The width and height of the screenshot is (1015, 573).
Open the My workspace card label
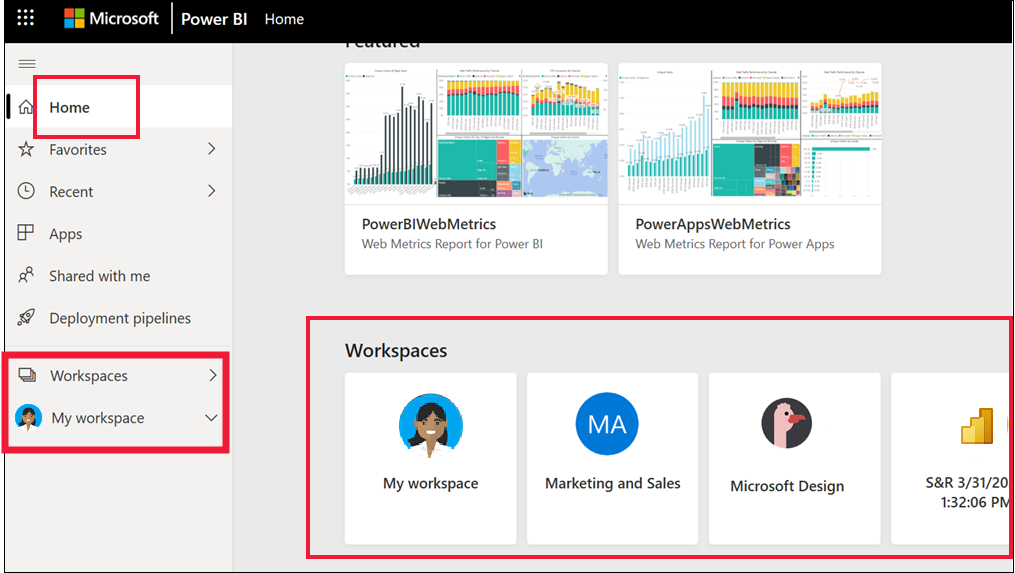[x=430, y=483]
